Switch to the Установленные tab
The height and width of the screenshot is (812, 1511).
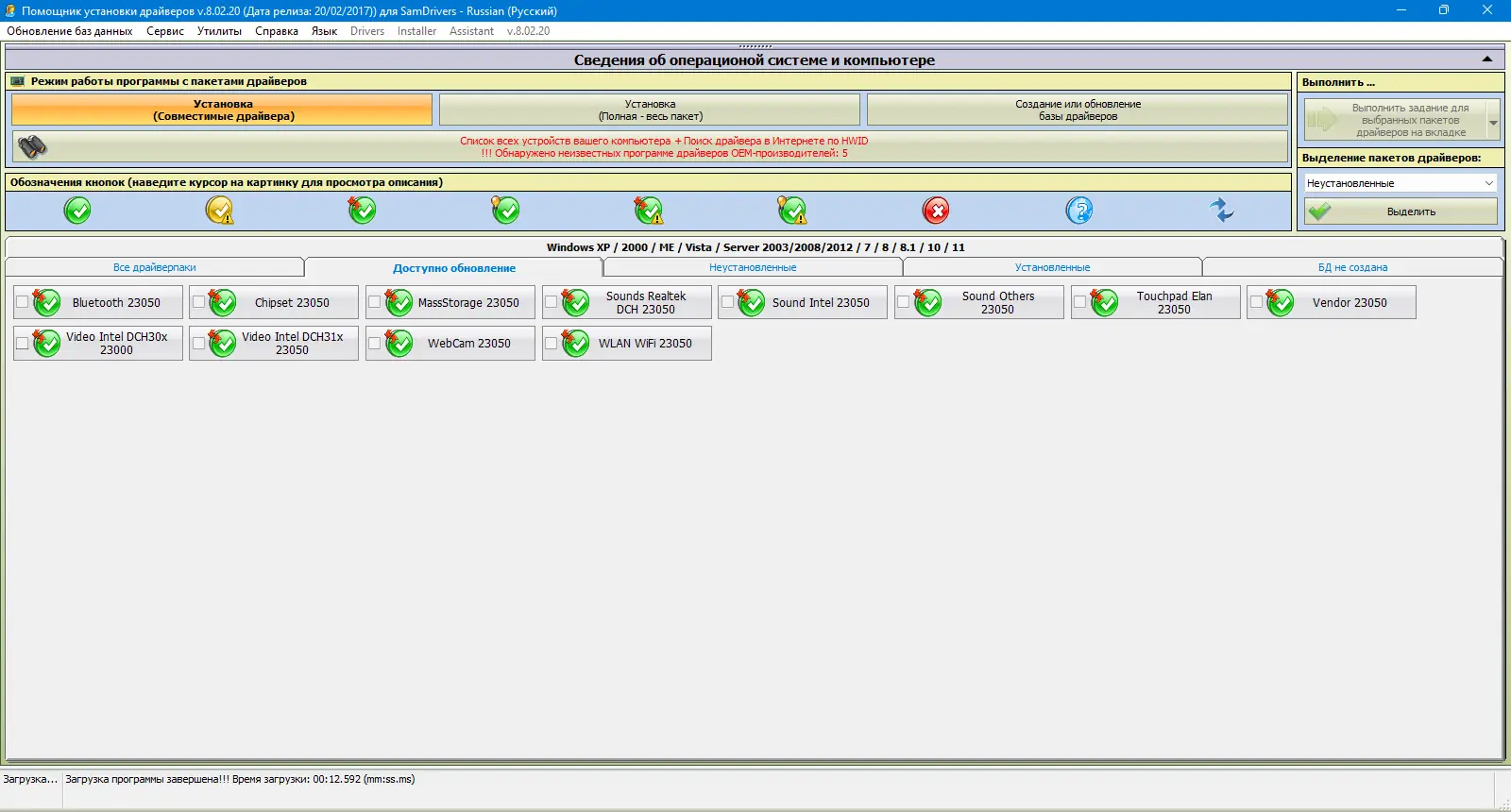[1052, 267]
